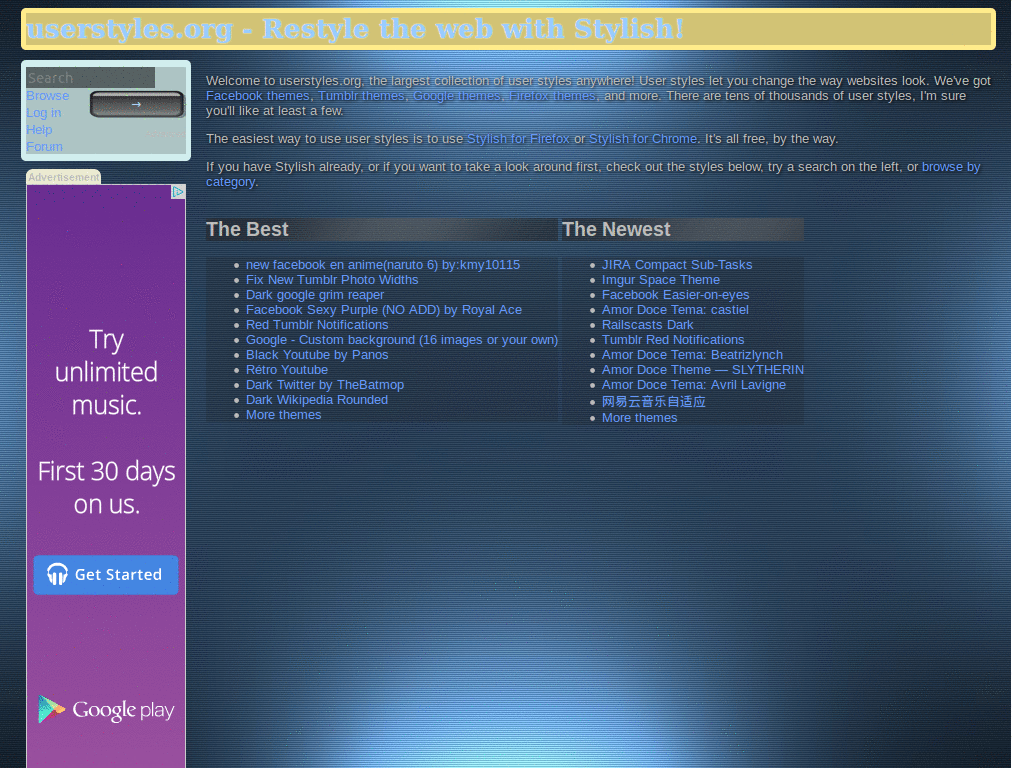Open the Help link in the sidebar
The width and height of the screenshot is (1024, 768).
[x=39, y=129]
